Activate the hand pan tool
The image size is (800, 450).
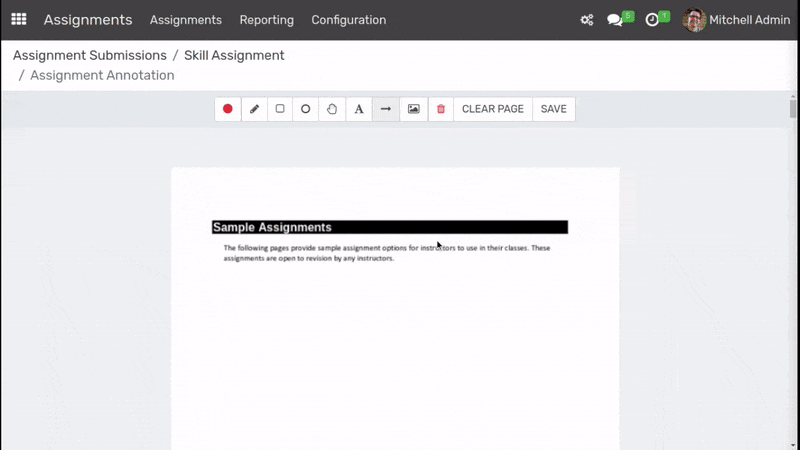(332, 109)
